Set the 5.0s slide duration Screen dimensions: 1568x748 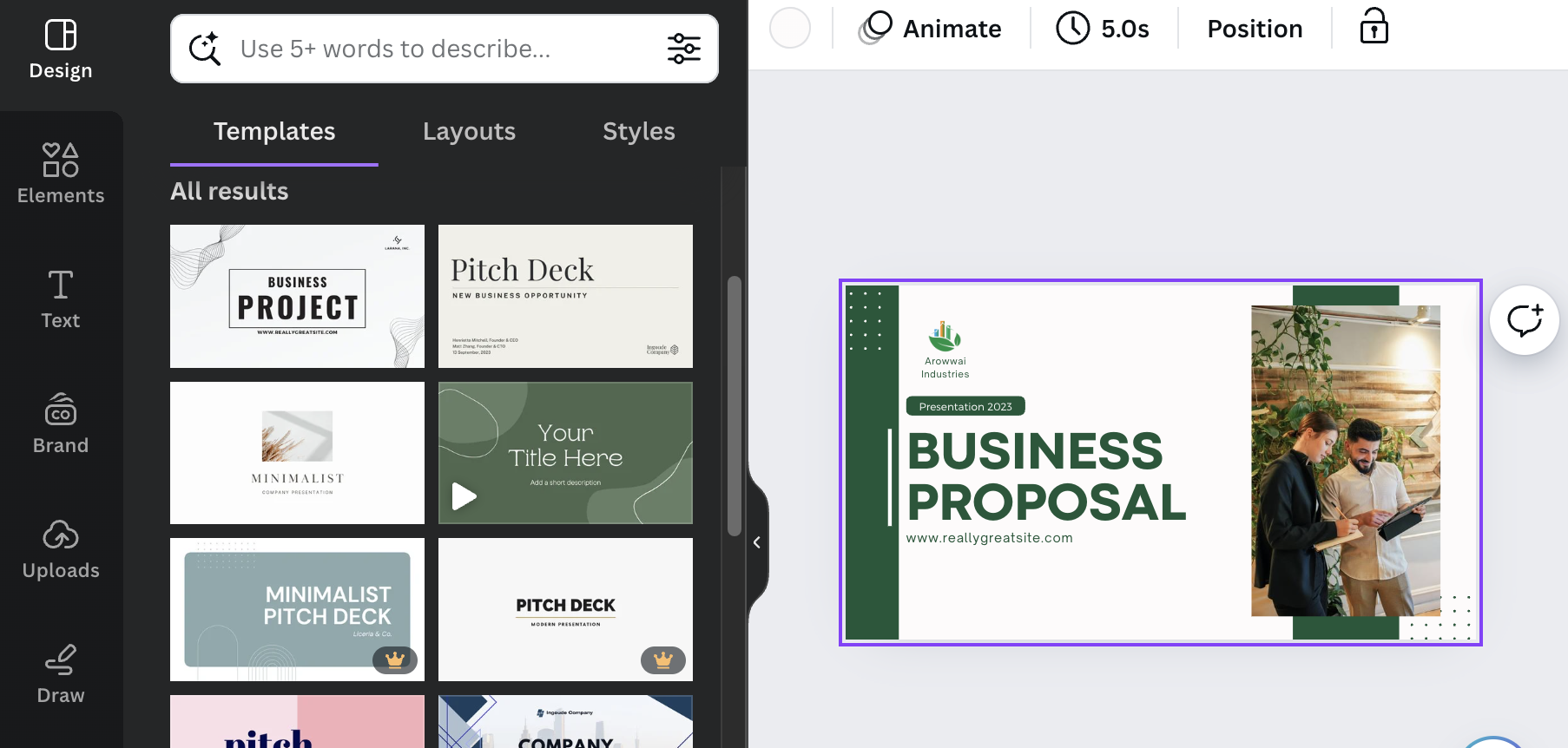1103,29
